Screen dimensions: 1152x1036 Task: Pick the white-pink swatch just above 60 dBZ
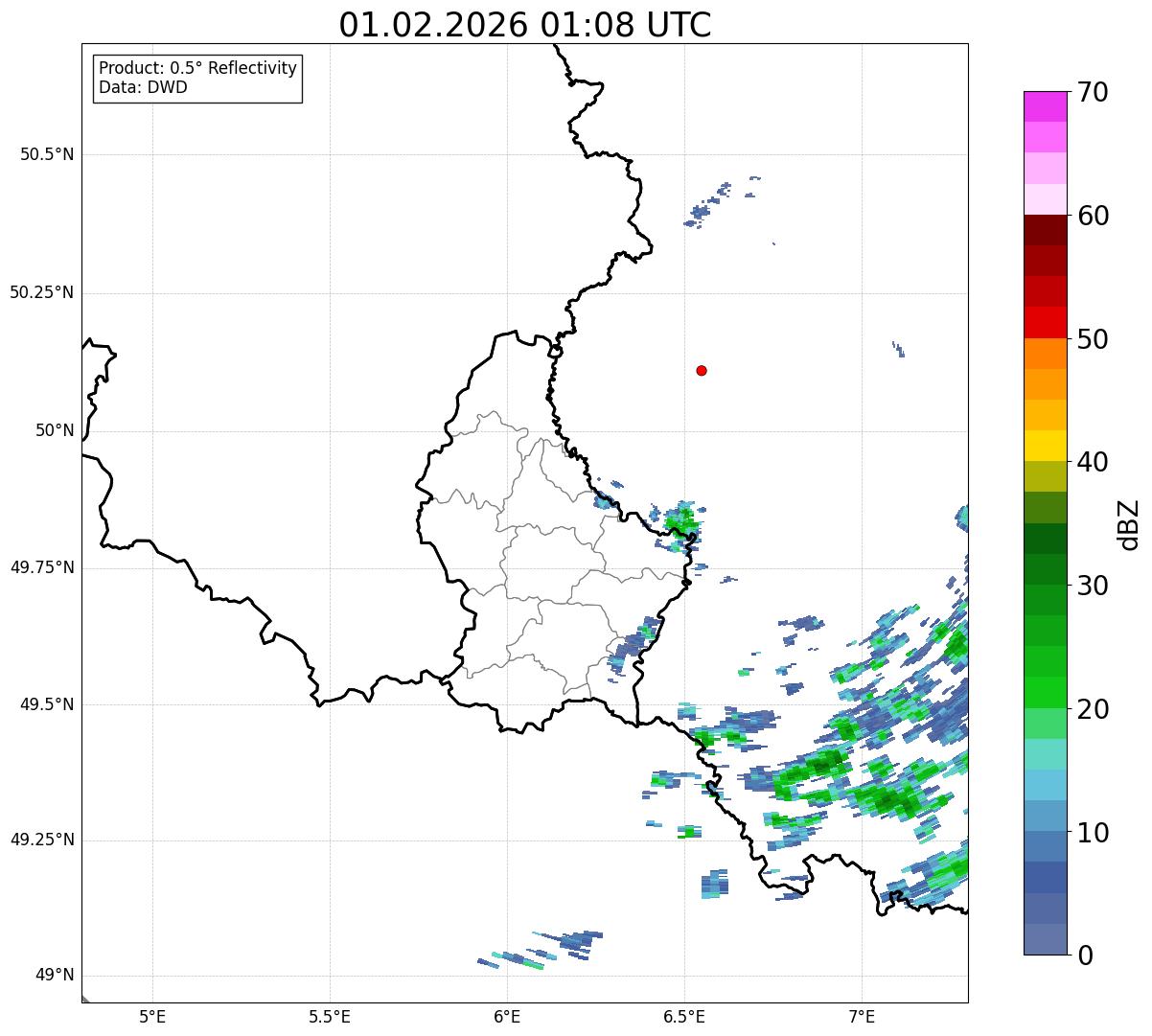click(1045, 199)
